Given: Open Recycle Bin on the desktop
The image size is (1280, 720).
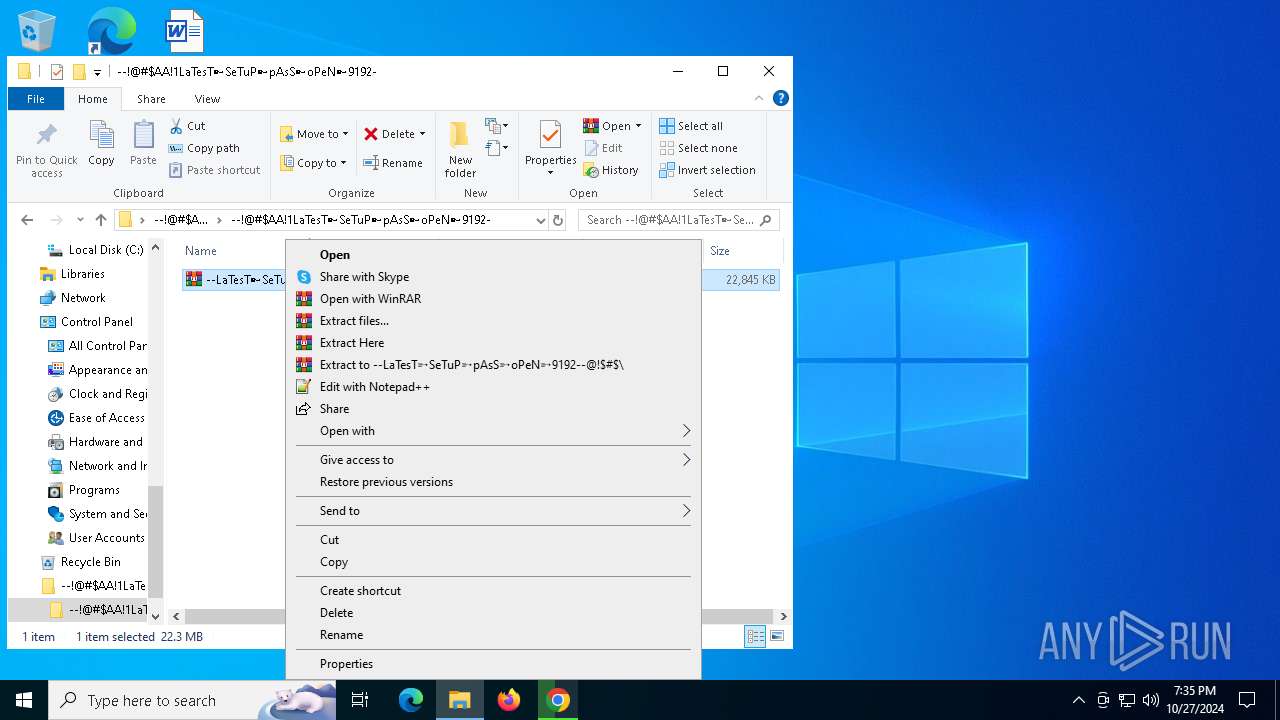Looking at the screenshot, I should pyautogui.click(x=37, y=32).
